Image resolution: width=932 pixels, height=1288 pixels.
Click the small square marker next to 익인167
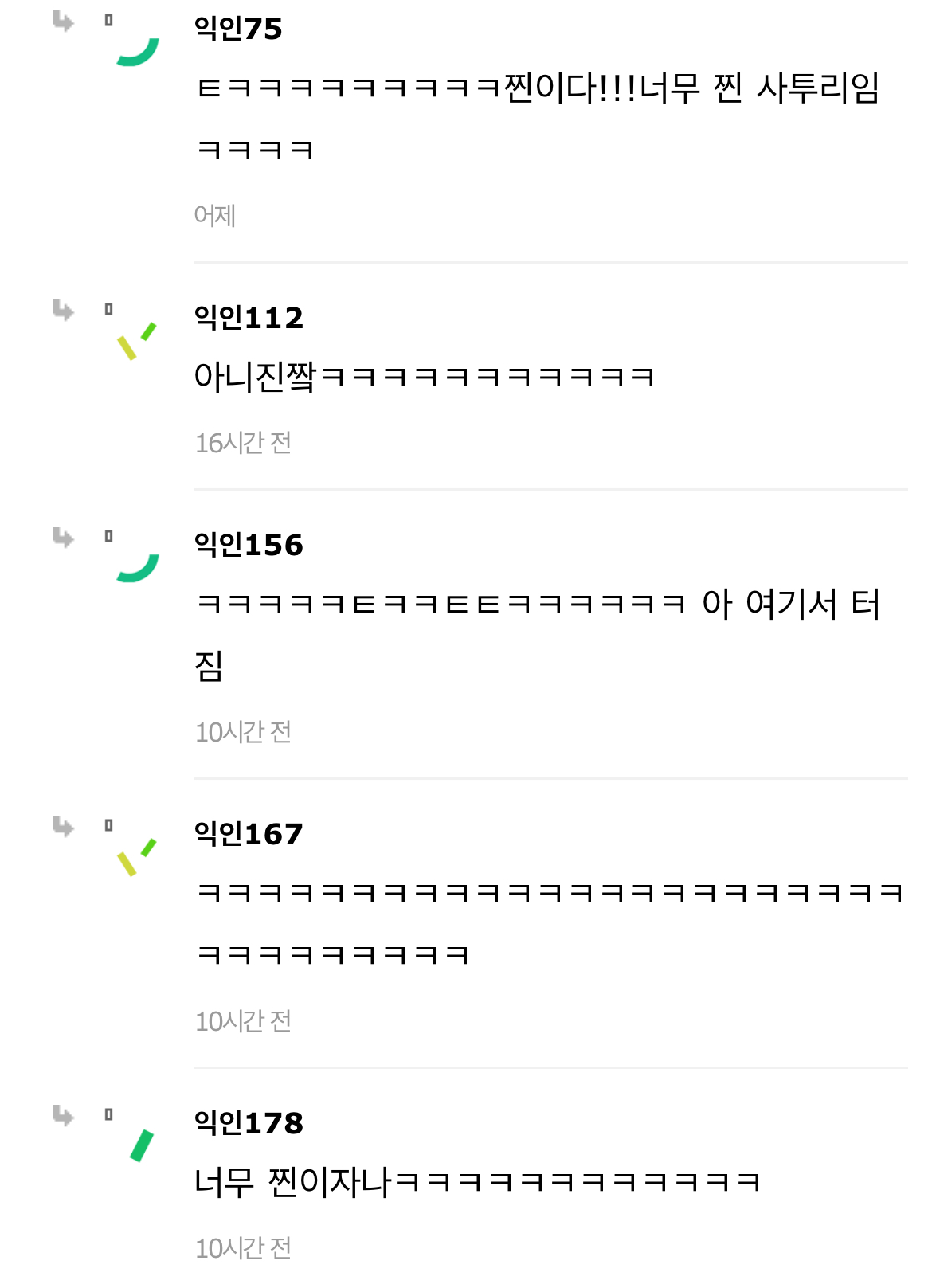coord(109,825)
